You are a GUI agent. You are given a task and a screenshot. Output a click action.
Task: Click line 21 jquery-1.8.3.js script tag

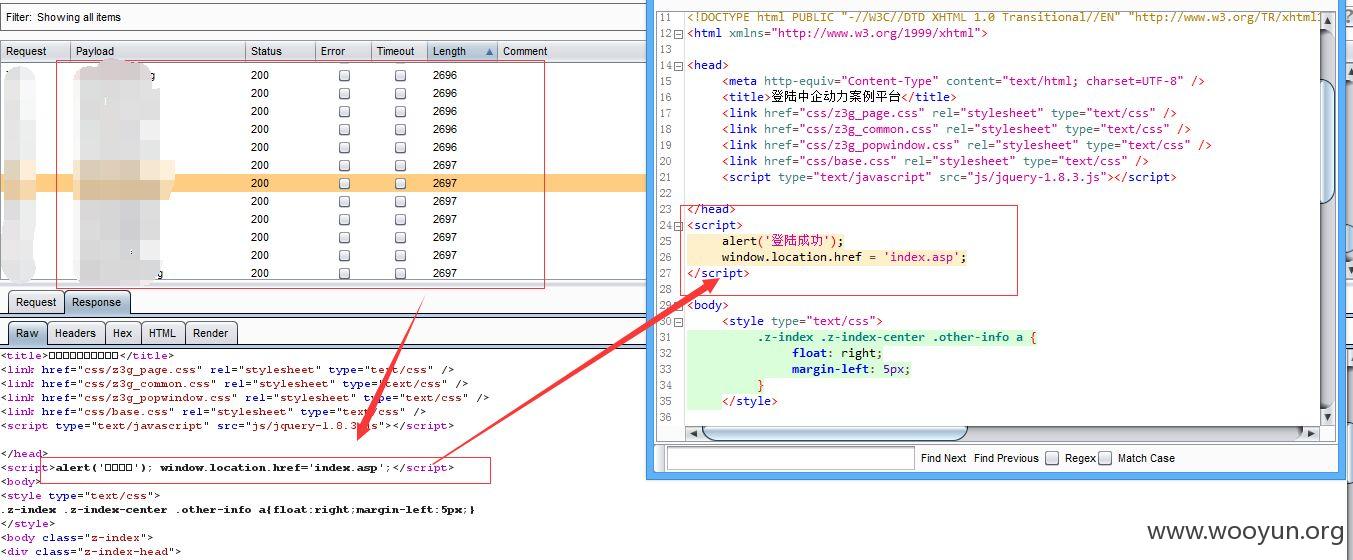coord(949,177)
